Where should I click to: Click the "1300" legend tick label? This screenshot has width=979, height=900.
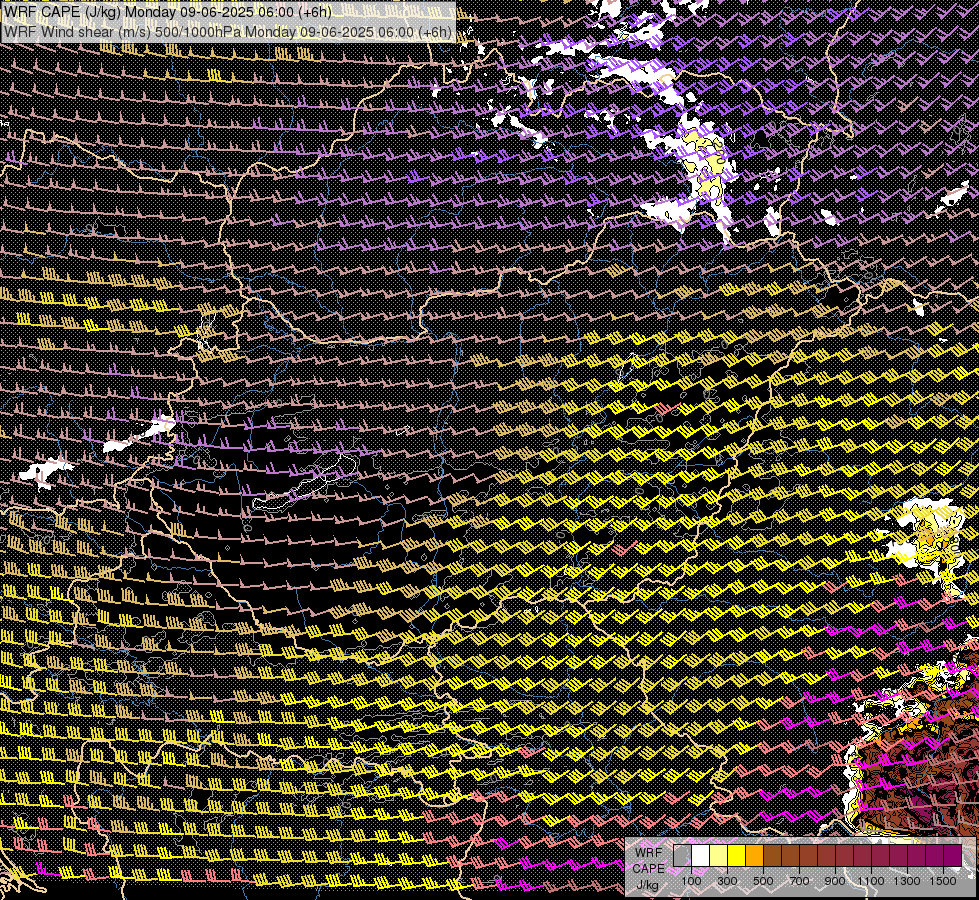[907, 881]
